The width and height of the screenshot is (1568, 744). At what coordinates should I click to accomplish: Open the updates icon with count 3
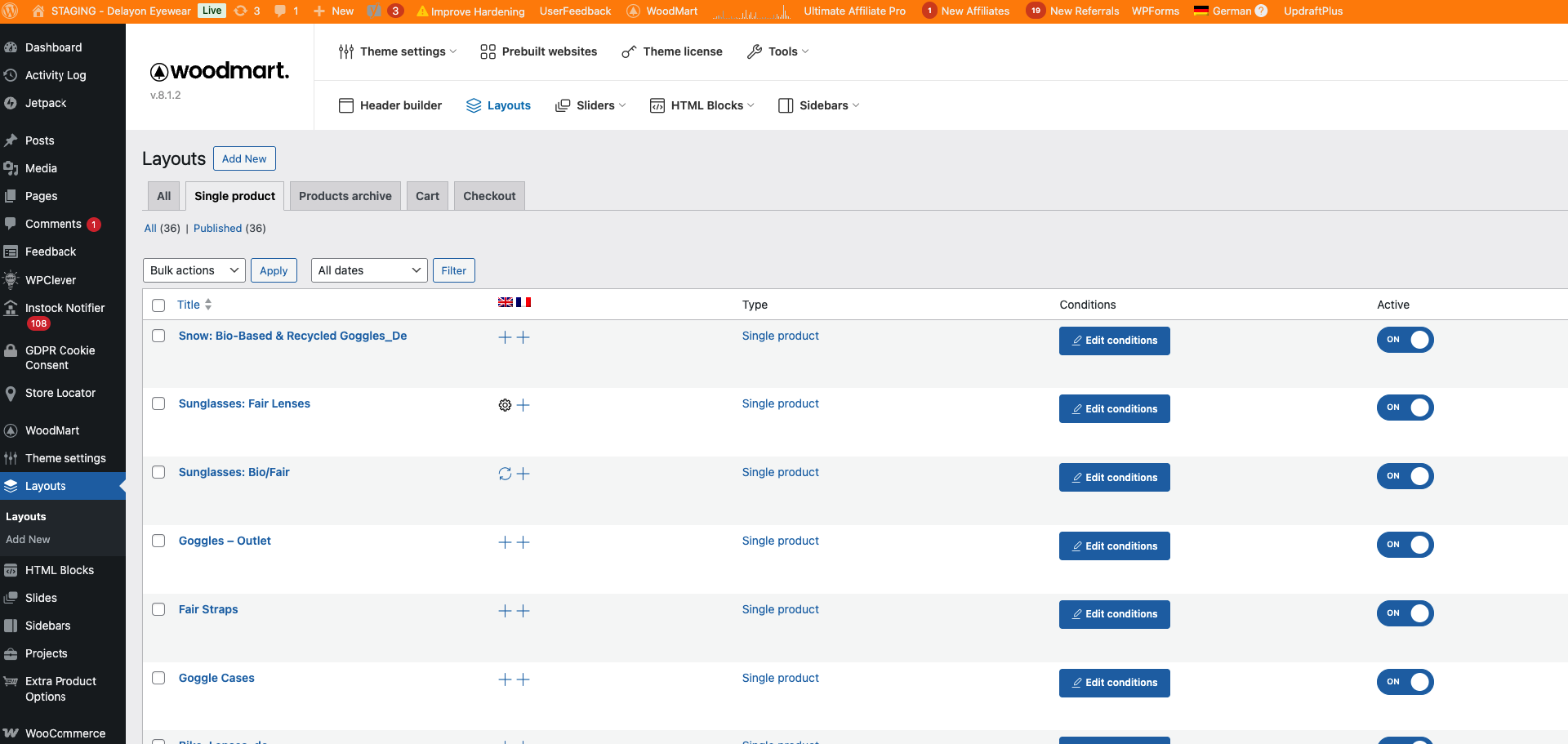pyautogui.click(x=247, y=11)
